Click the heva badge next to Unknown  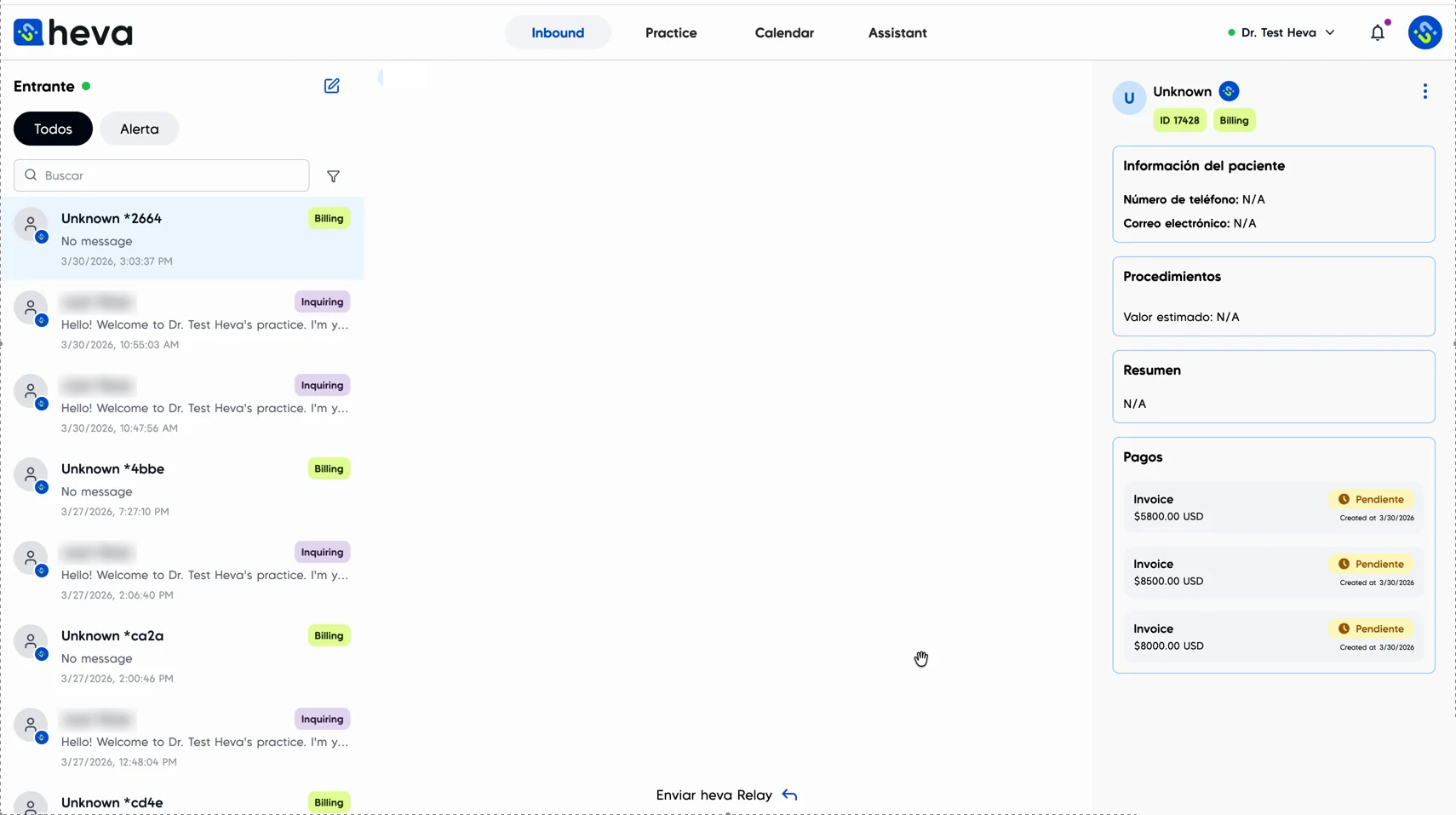coord(1229,91)
